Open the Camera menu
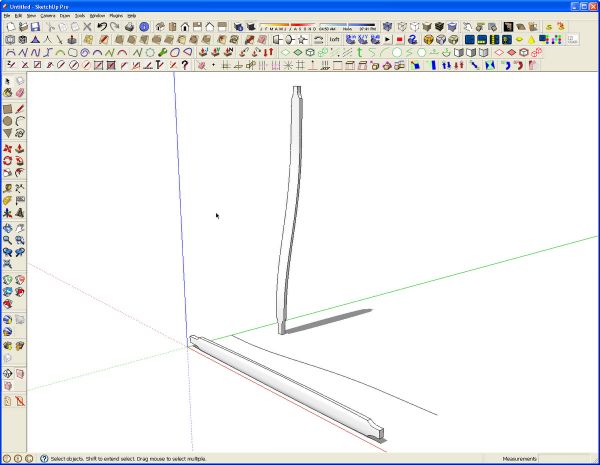Viewport: 600px width, 465px height. click(48, 16)
